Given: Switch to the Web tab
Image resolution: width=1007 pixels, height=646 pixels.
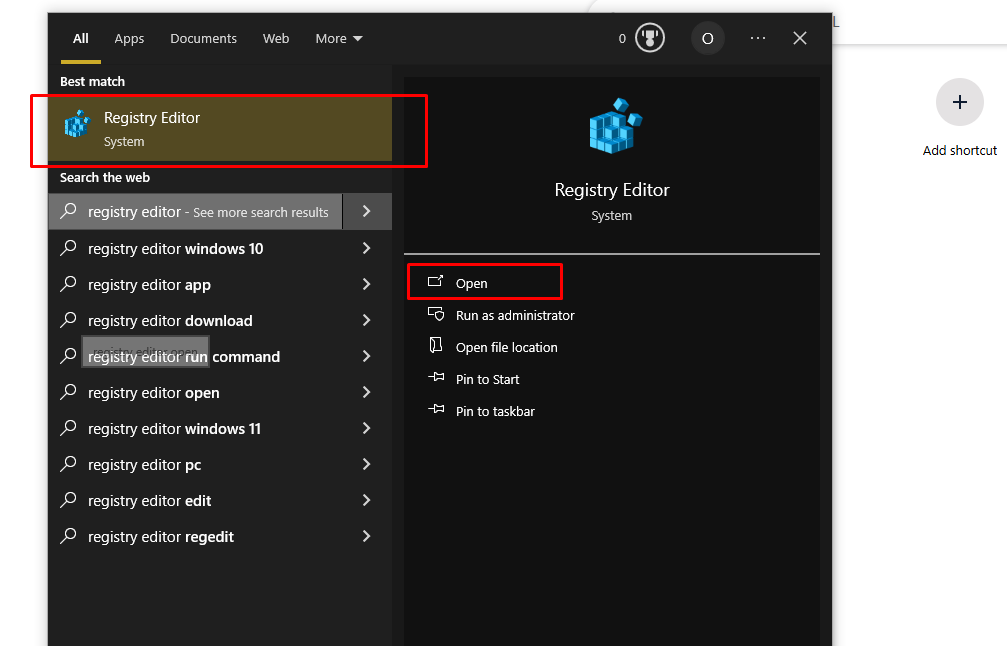Looking at the screenshot, I should (x=276, y=39).
